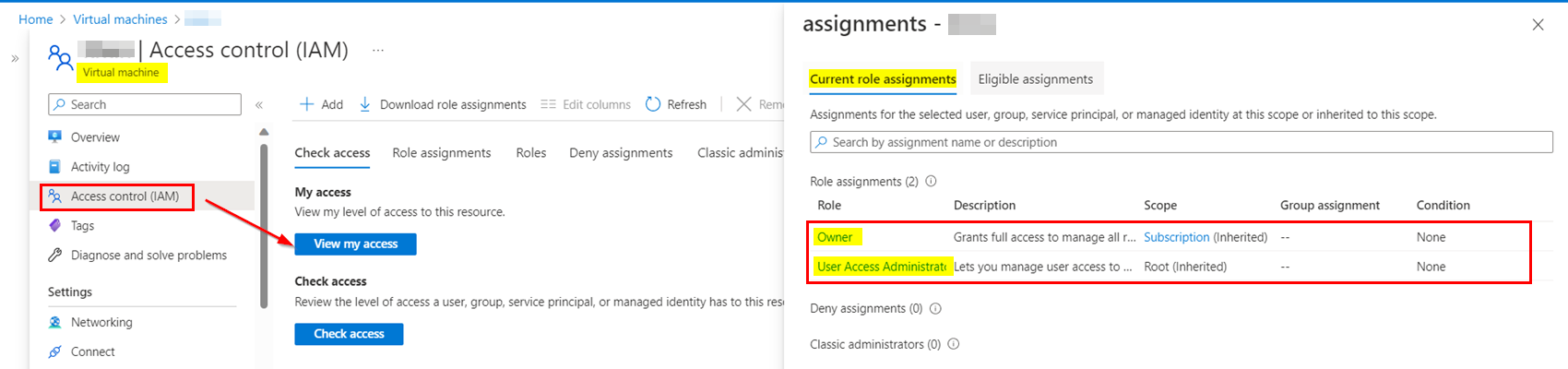The image size is (1568, 369).
Task: Click the Download role assignments icon
Action: click(365, 104)
